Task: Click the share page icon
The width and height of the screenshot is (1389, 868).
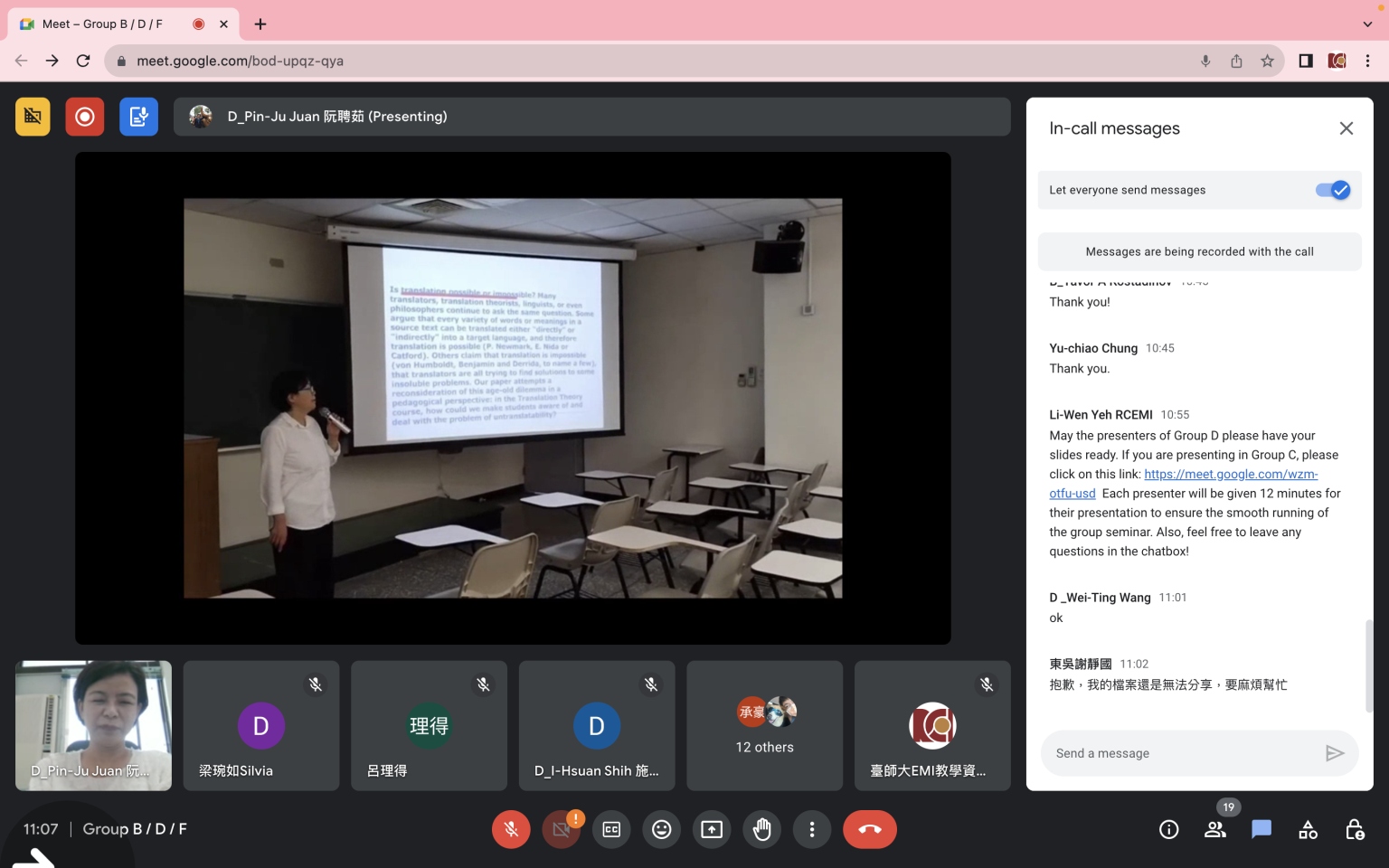Action: 1236,61
